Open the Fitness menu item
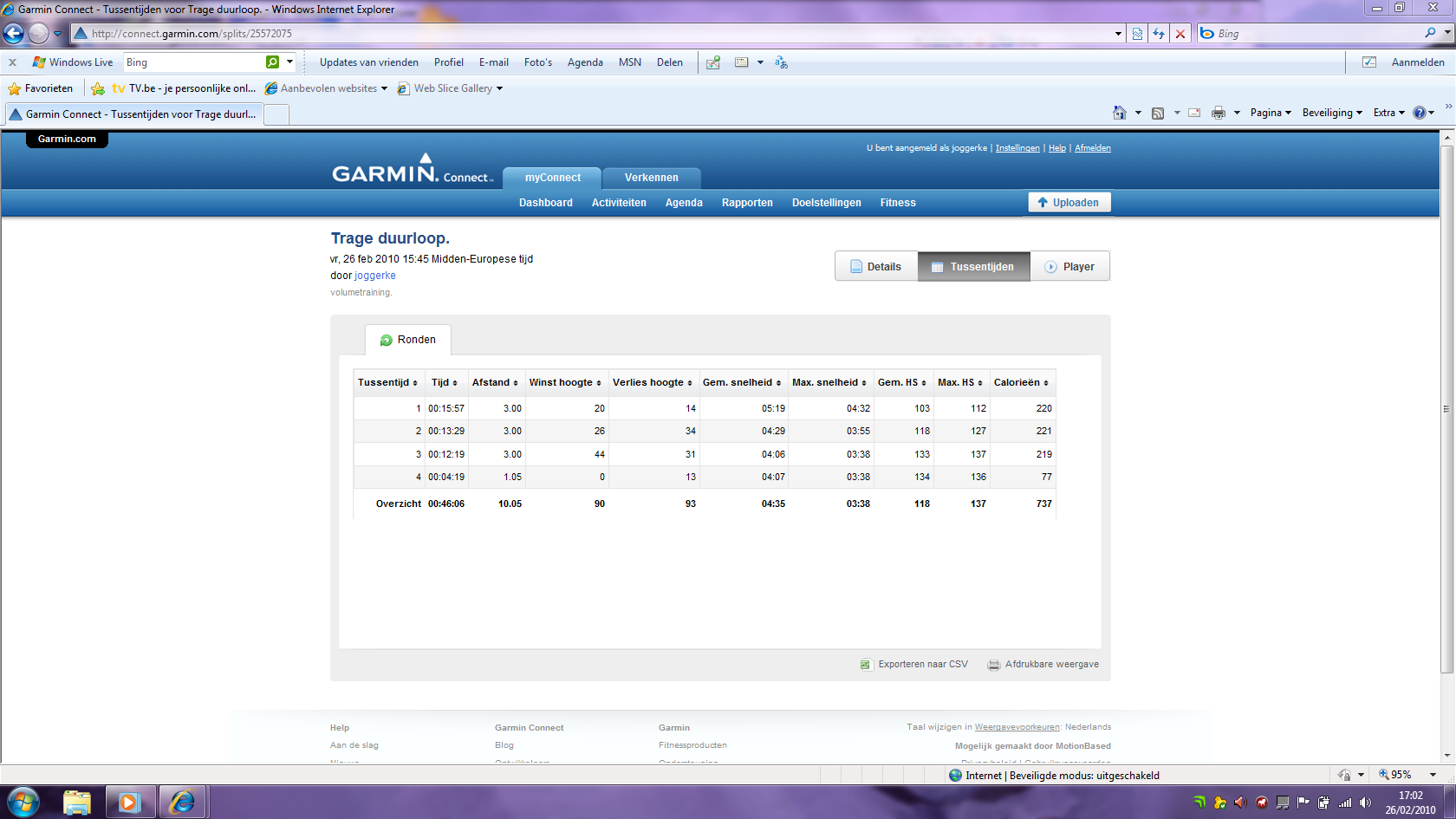Screen dimensions: 1456x819 [898, 203]
